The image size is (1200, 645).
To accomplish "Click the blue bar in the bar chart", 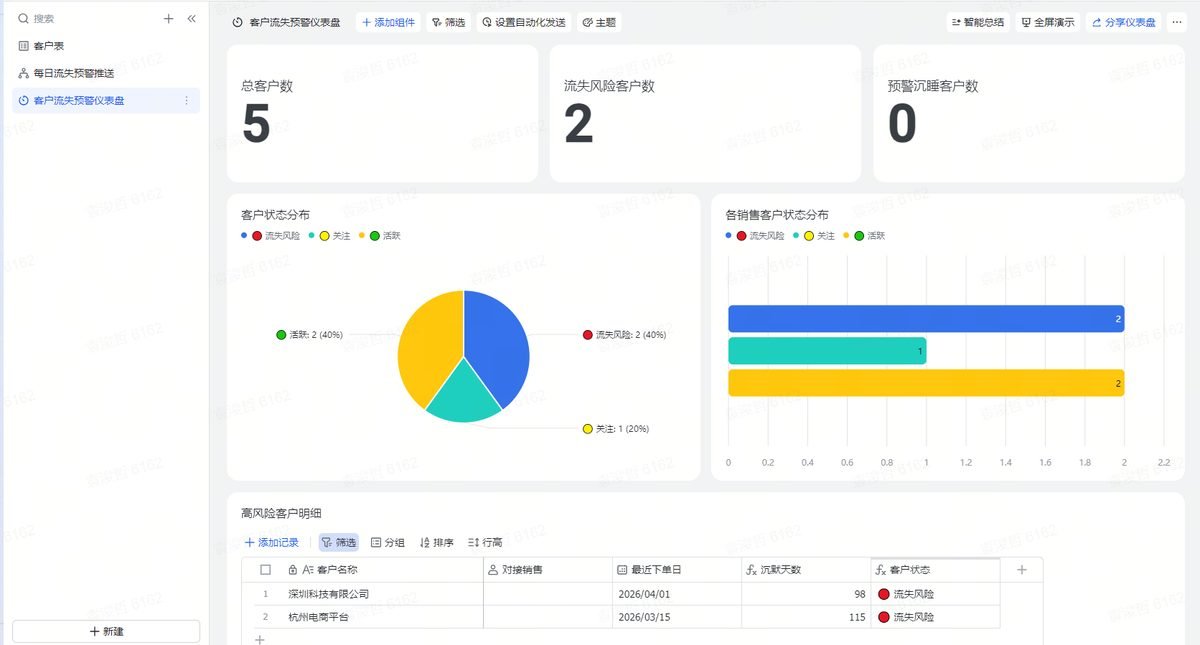I will point(926,319).
